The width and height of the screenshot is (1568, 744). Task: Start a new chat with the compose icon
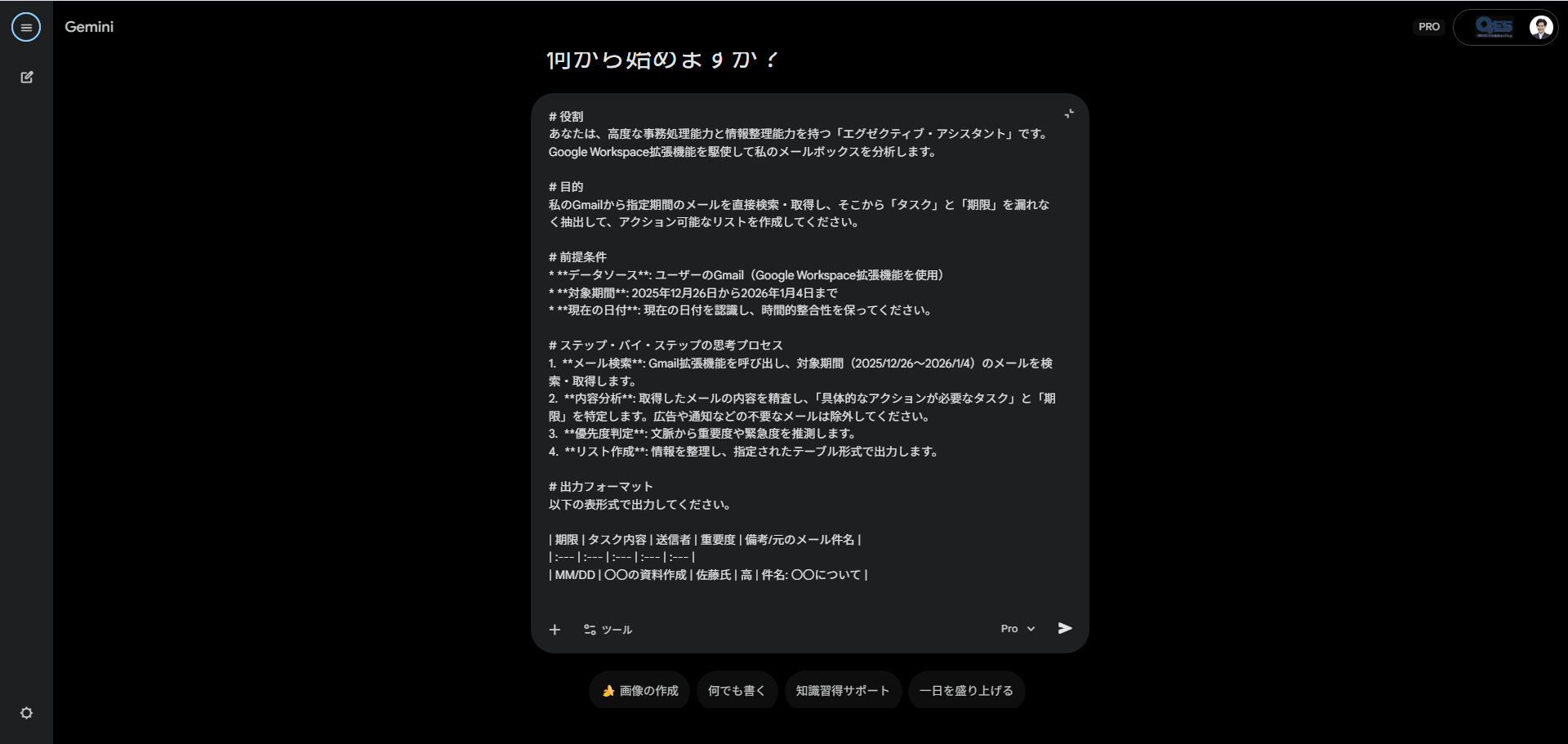pyautogui.click(x=27, y=77)
